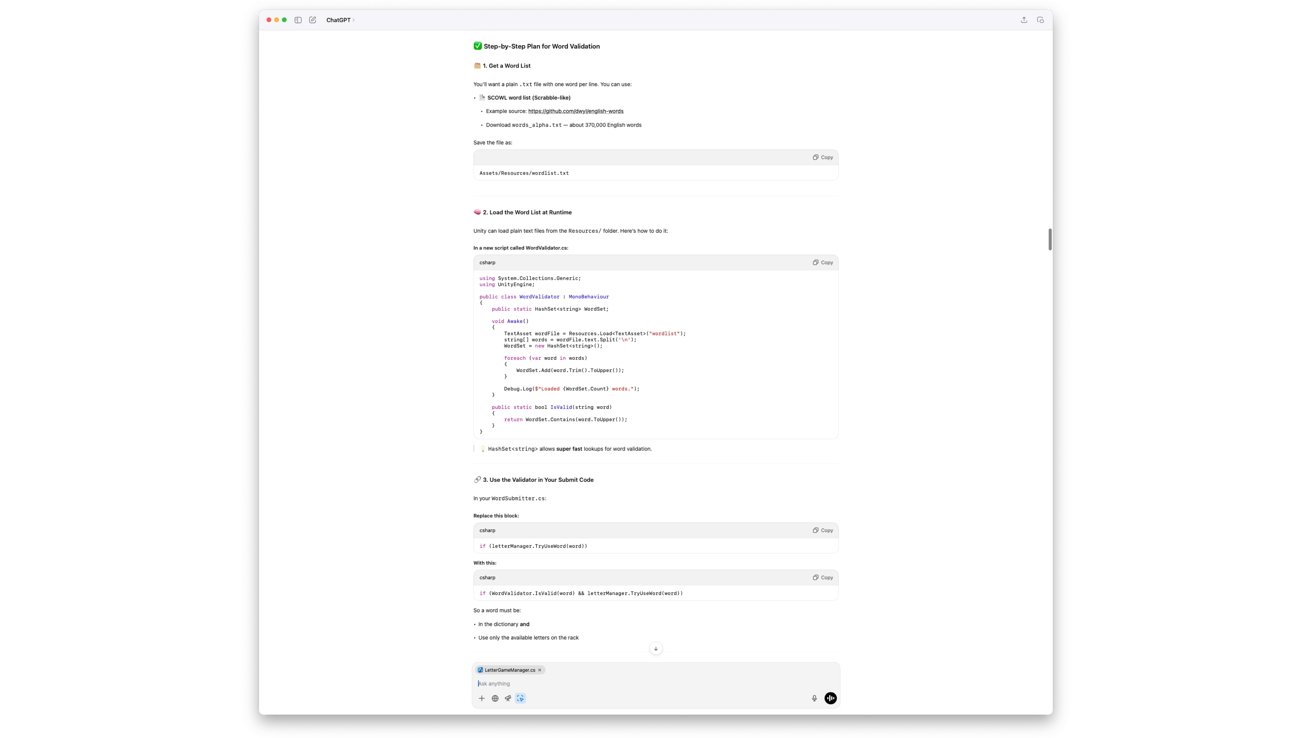The height and width of the screenshot is (738, 1312).
Task: Launch voice mode with waveform button
Action: click(x=830, y=698)
